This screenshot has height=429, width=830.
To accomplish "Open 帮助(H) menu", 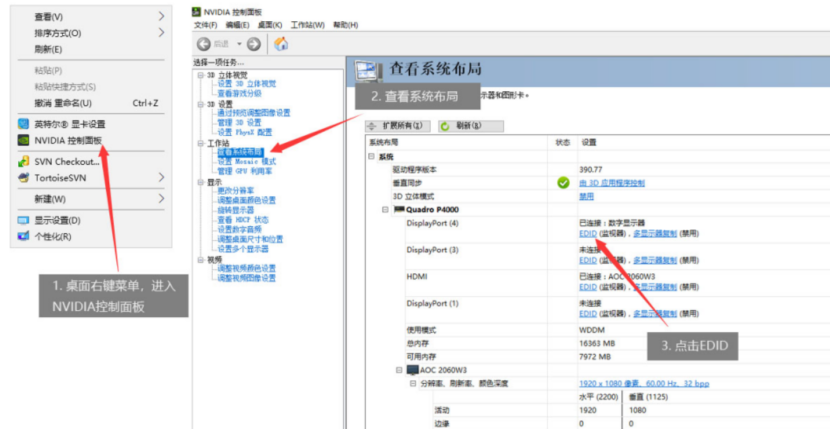I will click(x=346, y=25).
